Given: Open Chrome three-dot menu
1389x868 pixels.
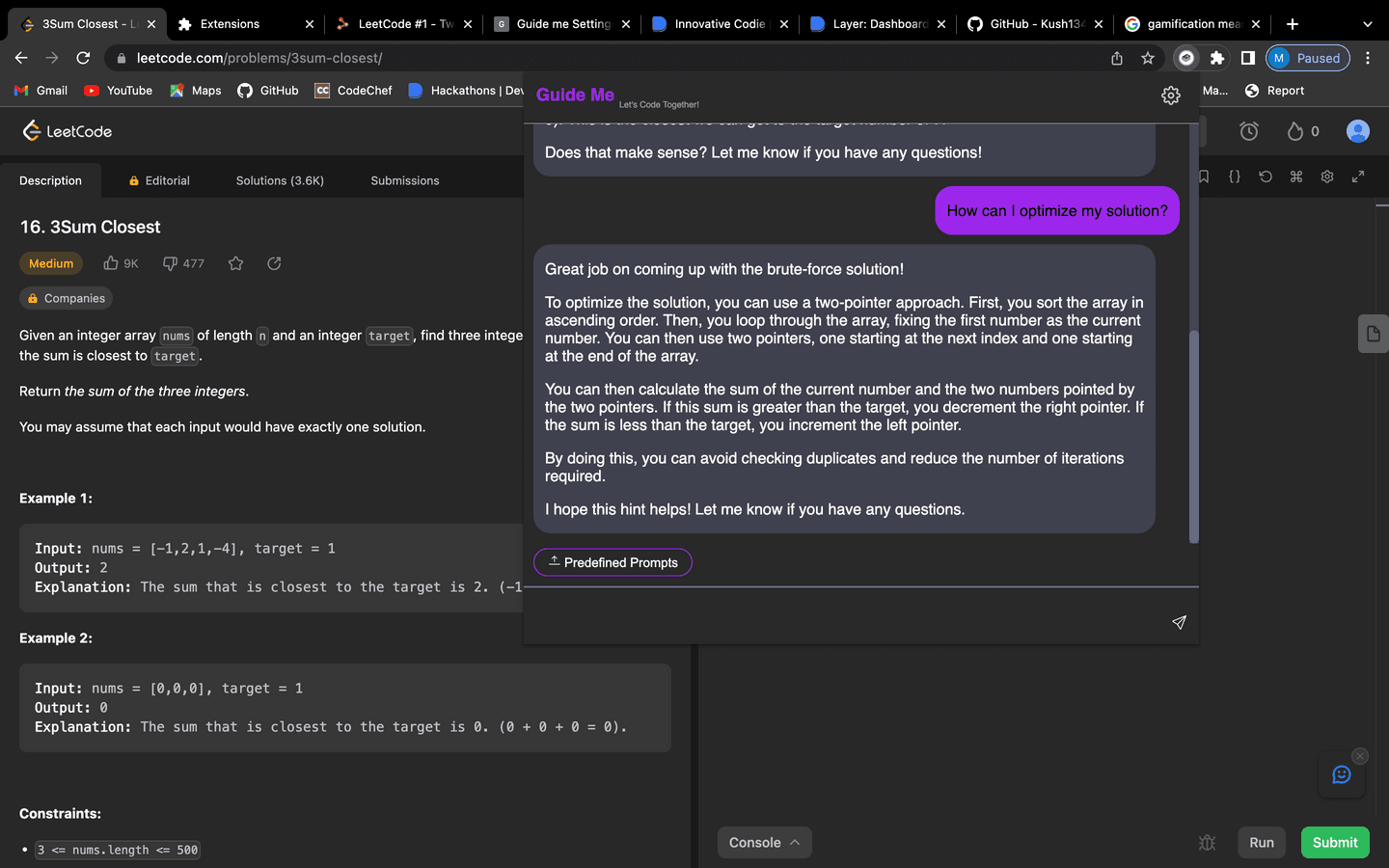Looking at the screenshot, I should (x=1368, y=58).
